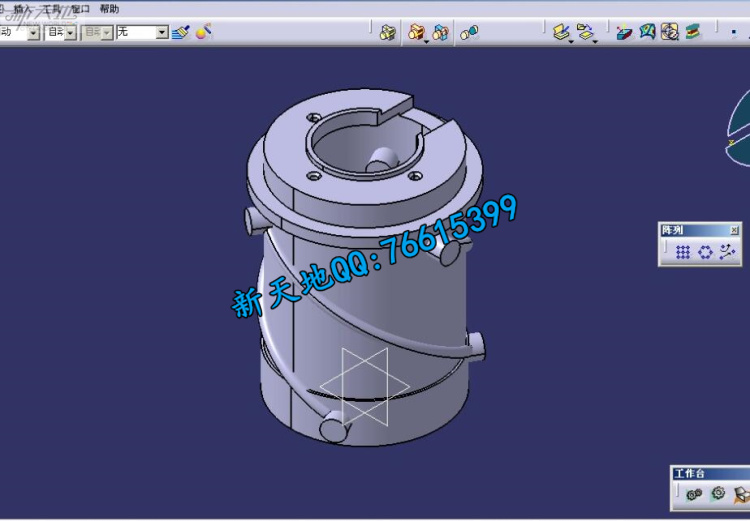The height and width of the screenshot is (521, 750).
Task: Click the green gear icon in 工作台 toolbar
Action: 717,494
